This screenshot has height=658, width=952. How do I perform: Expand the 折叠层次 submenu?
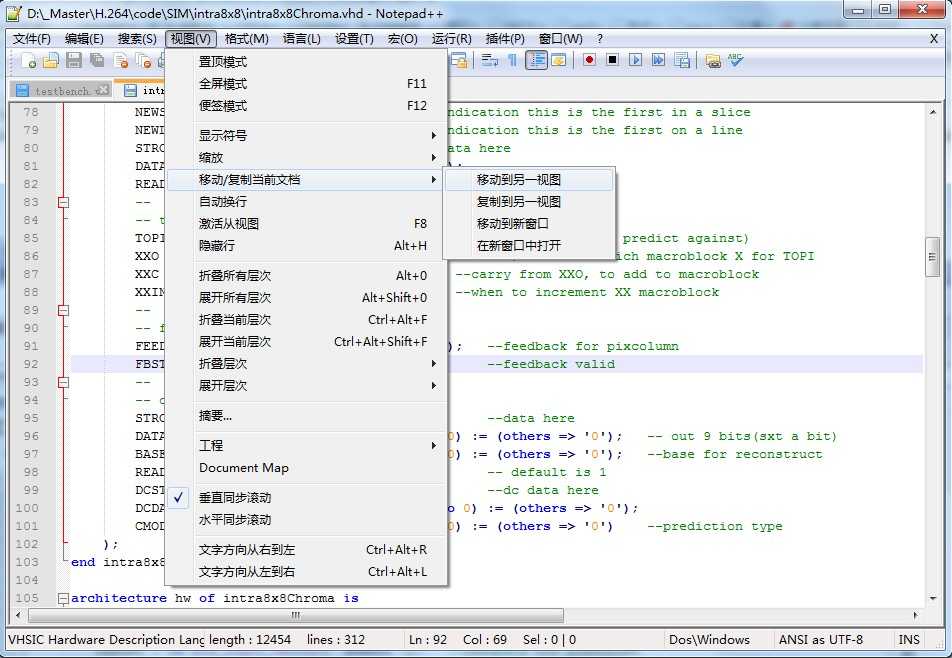307,364
